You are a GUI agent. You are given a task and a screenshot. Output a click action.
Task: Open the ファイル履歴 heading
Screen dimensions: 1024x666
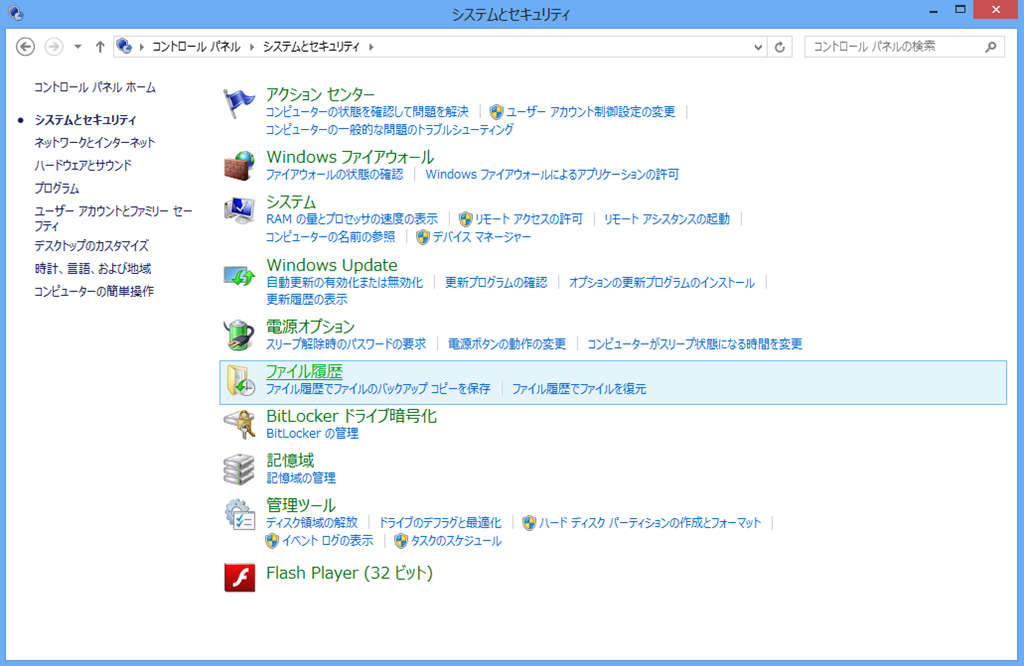[304, 372]
